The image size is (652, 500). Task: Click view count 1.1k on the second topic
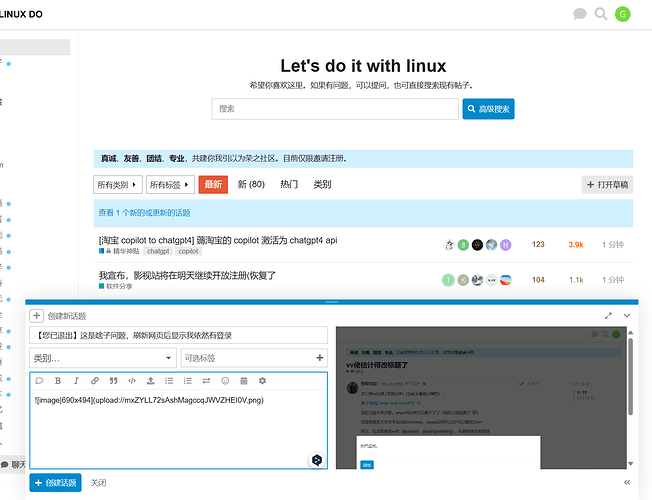point(576,280)
